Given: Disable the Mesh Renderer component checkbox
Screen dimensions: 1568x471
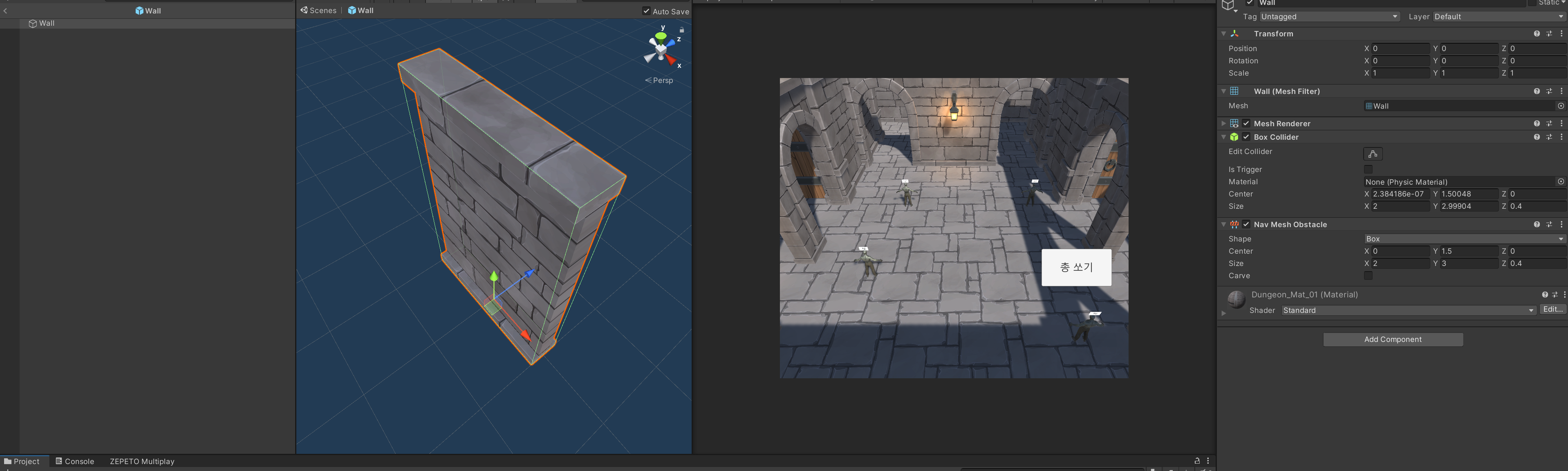Looking at the screenshot, I should click(x=1246, y=123).
